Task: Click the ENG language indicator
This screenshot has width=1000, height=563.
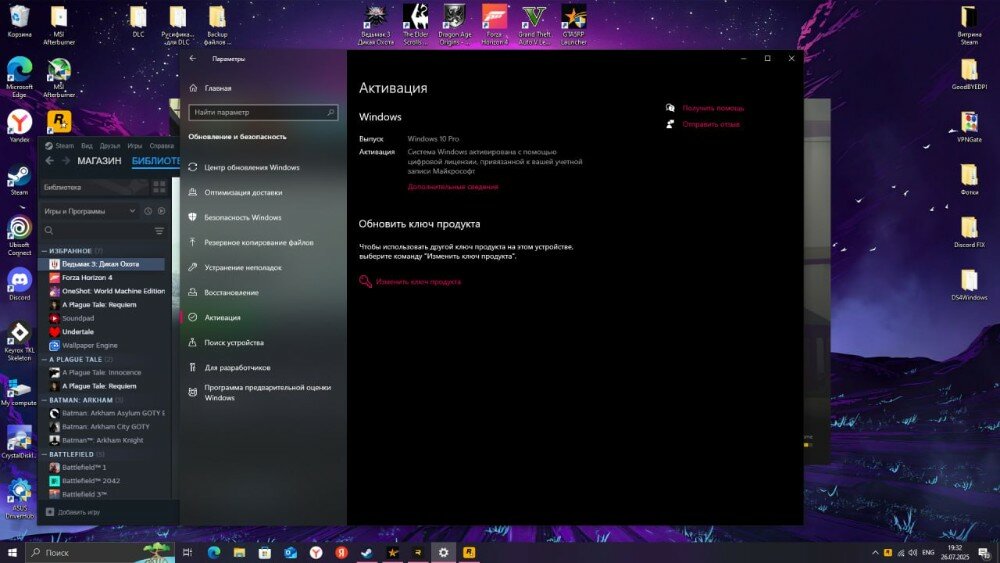Action: pos(928,552)
